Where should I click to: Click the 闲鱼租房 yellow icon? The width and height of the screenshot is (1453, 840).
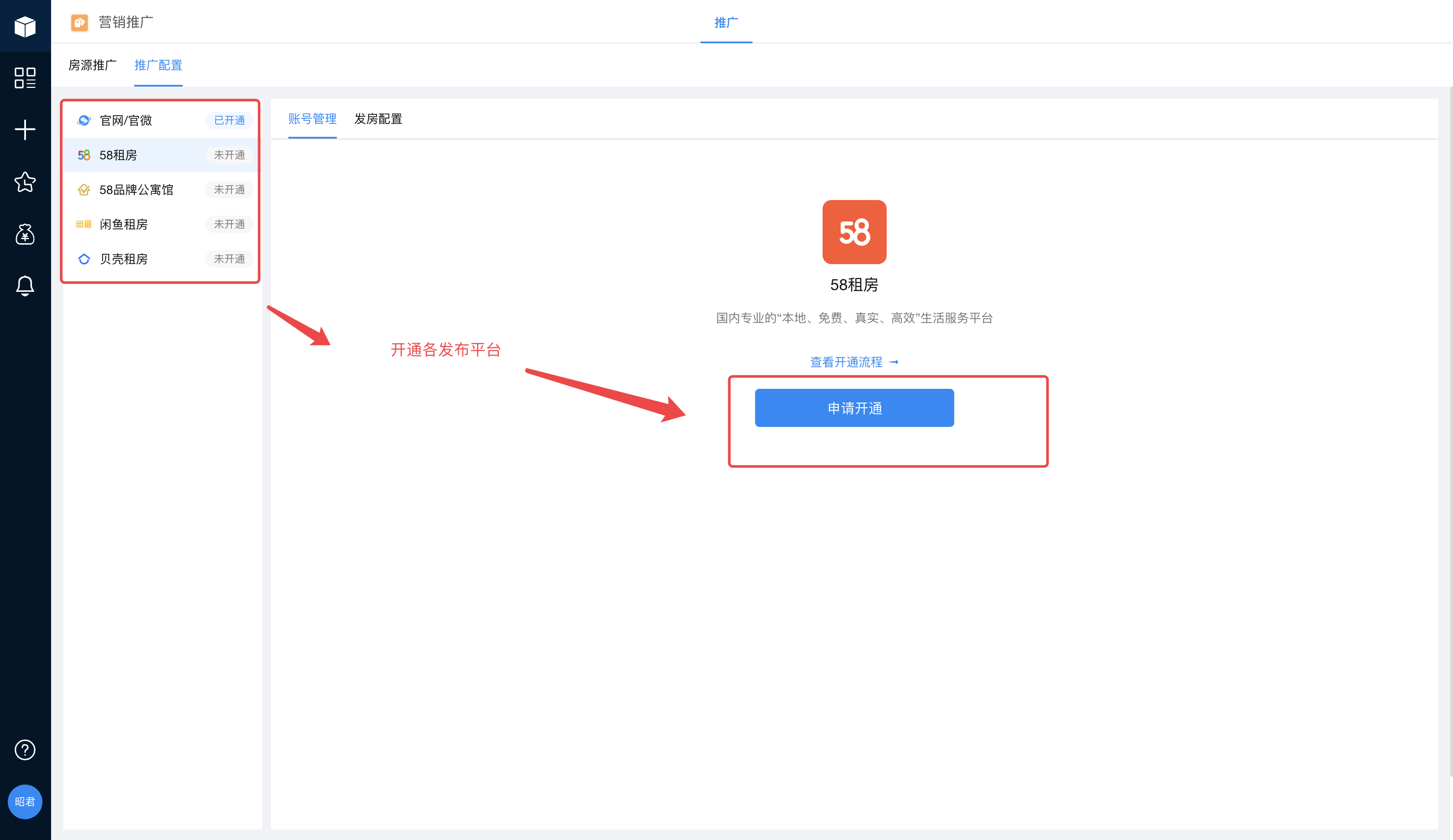click(84, 224)
